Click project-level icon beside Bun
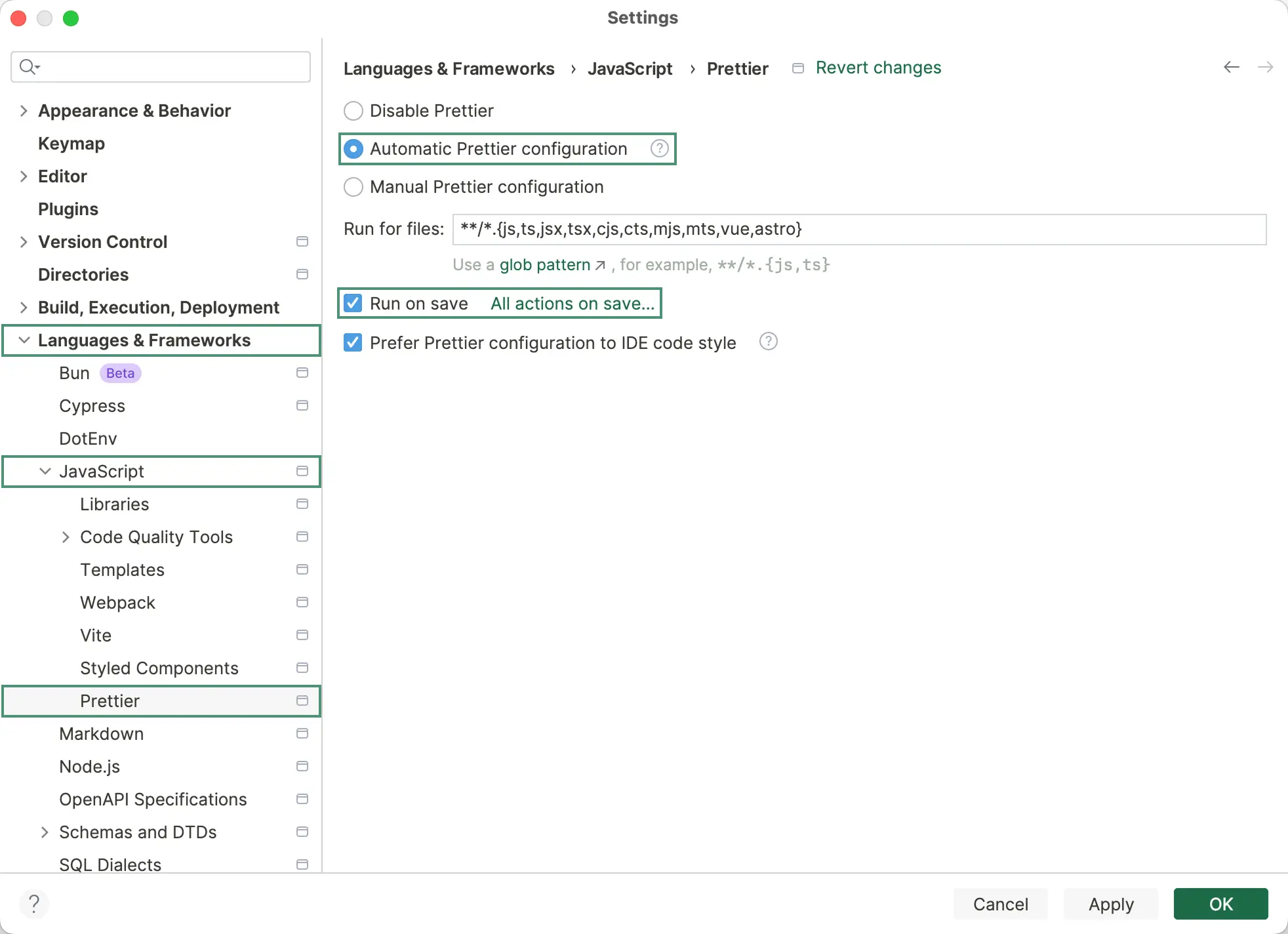This screenshot has height=934, width=1288. (302, 373)
